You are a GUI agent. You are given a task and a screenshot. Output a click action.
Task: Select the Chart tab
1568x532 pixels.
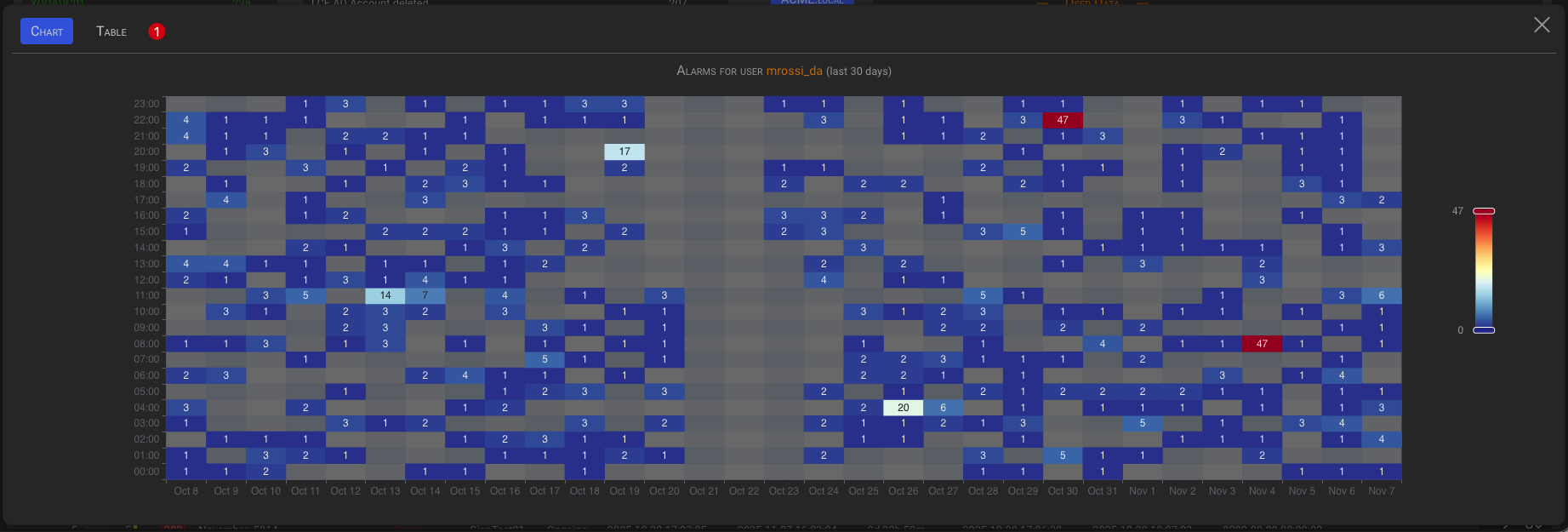[x=47, y=31]
